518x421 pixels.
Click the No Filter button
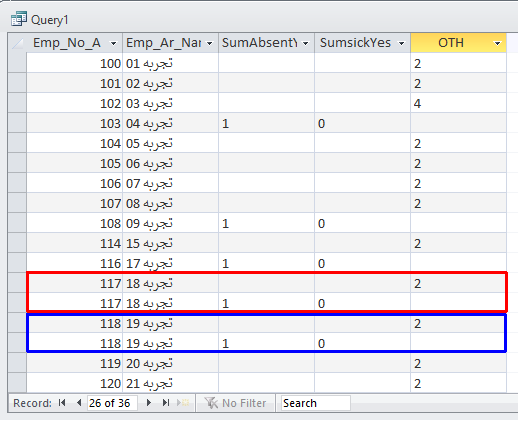[x=235, y=403]
